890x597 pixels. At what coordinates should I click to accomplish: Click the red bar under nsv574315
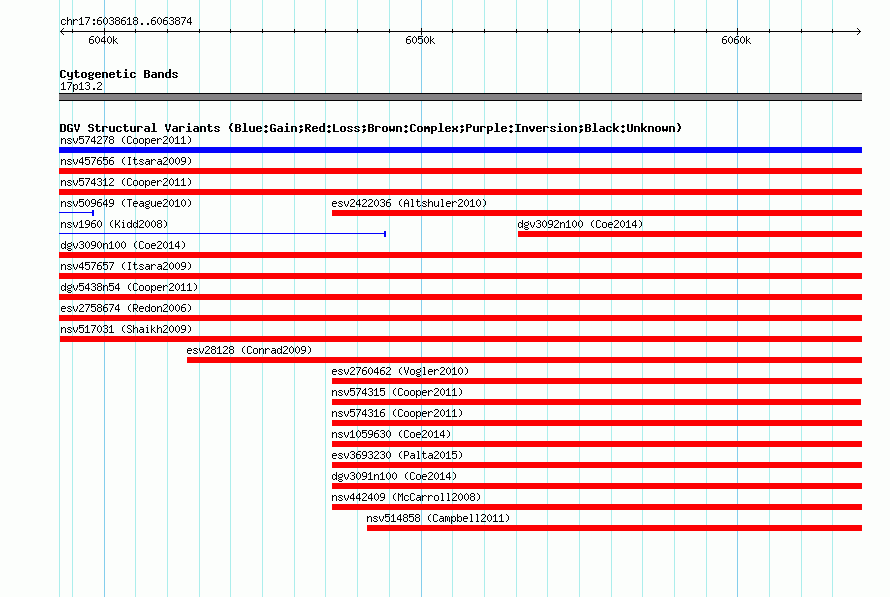(597, 402)
